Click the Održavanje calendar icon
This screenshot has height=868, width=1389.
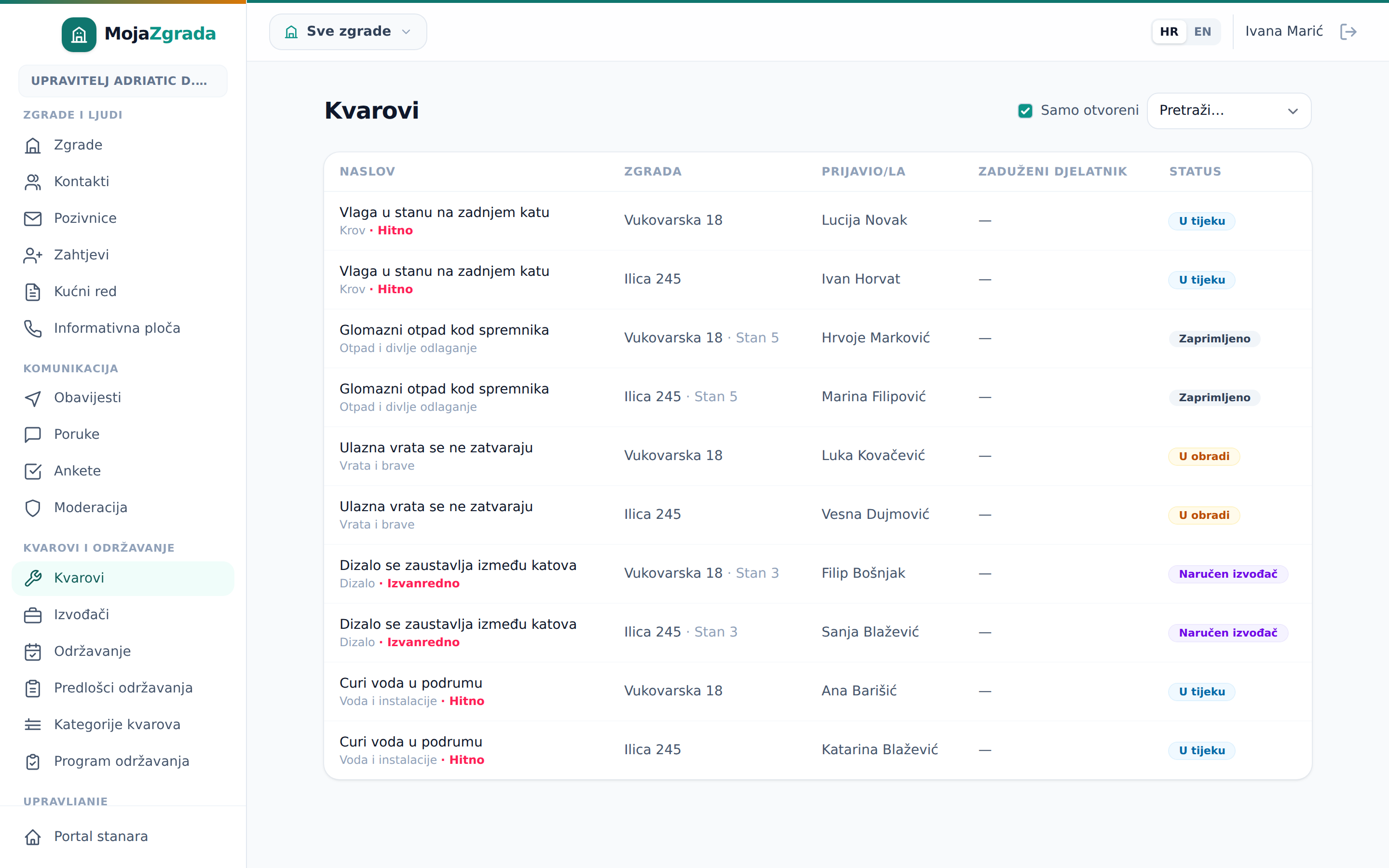click(x=33, y=651)
